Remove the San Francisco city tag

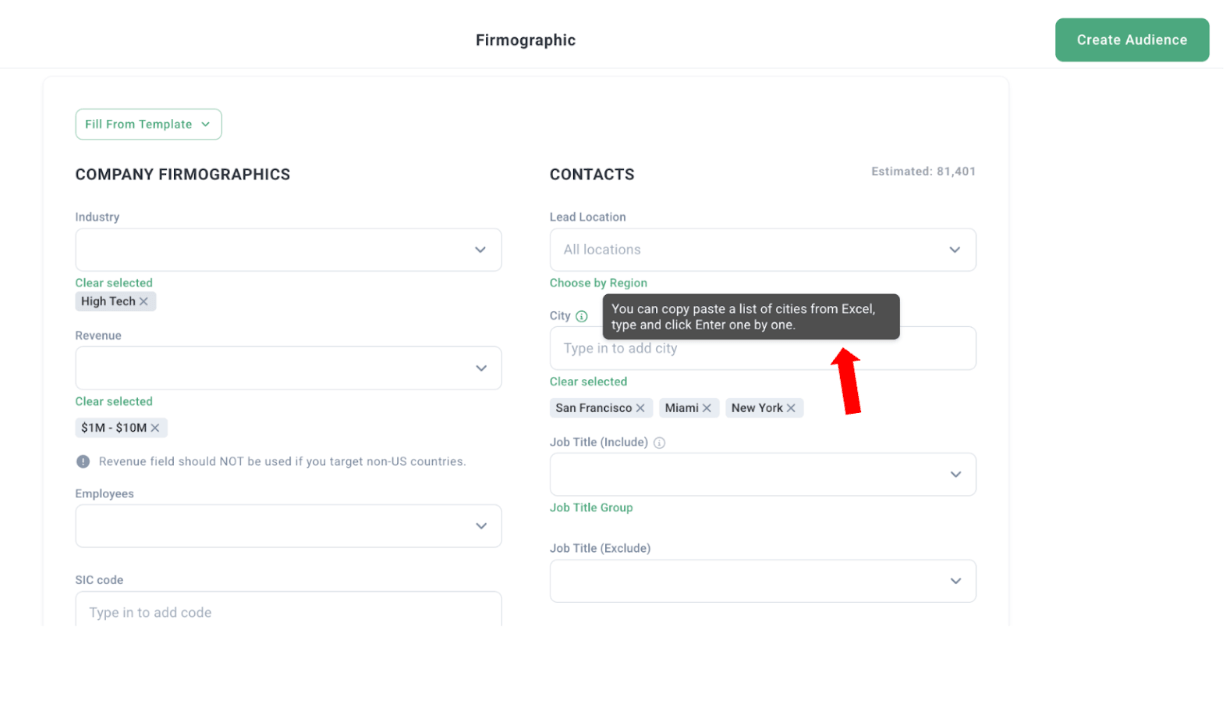click(641, 408)
